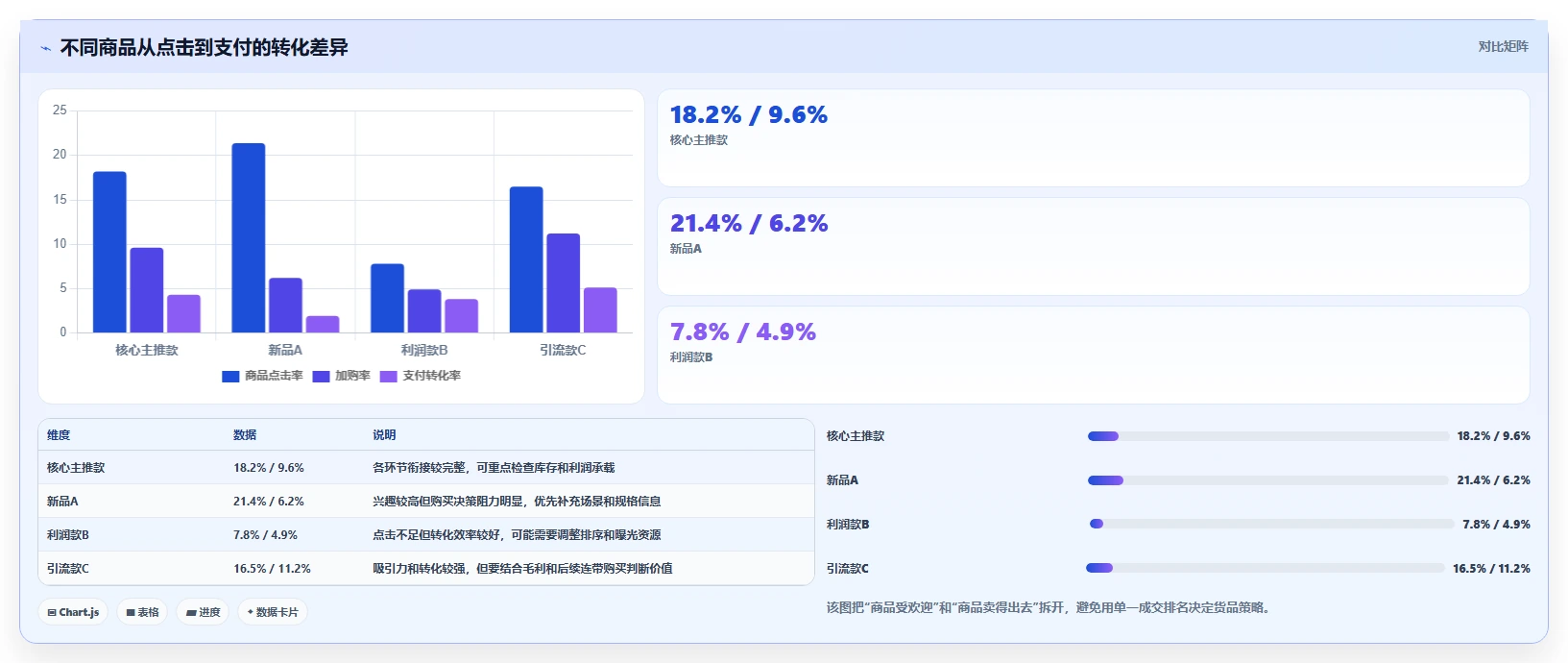
Task: Toggle the 加购率 legend swatch
Action: coord(321,376)
